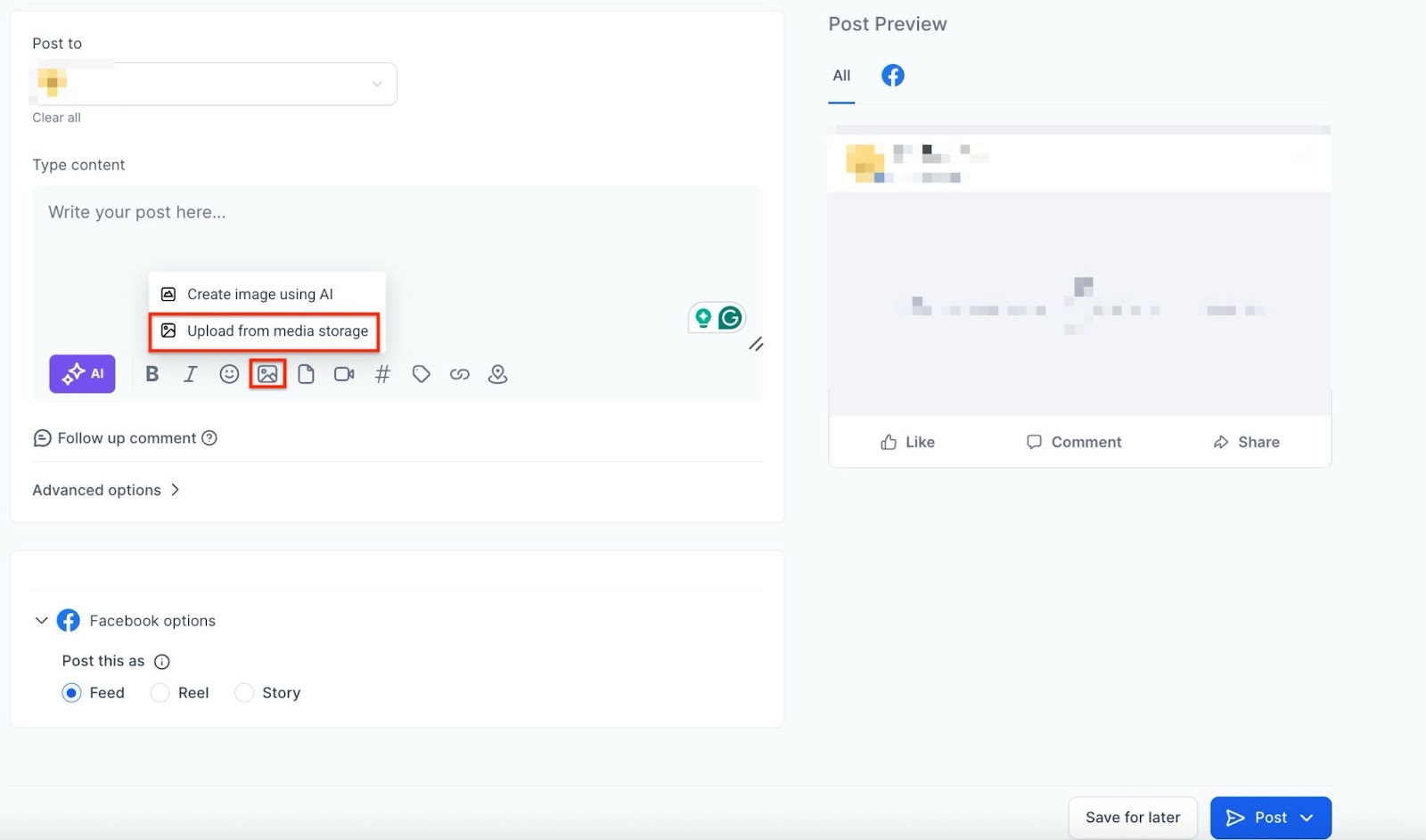
Task: Click the image upload icon in toolbar
Action: pos(267,374)
